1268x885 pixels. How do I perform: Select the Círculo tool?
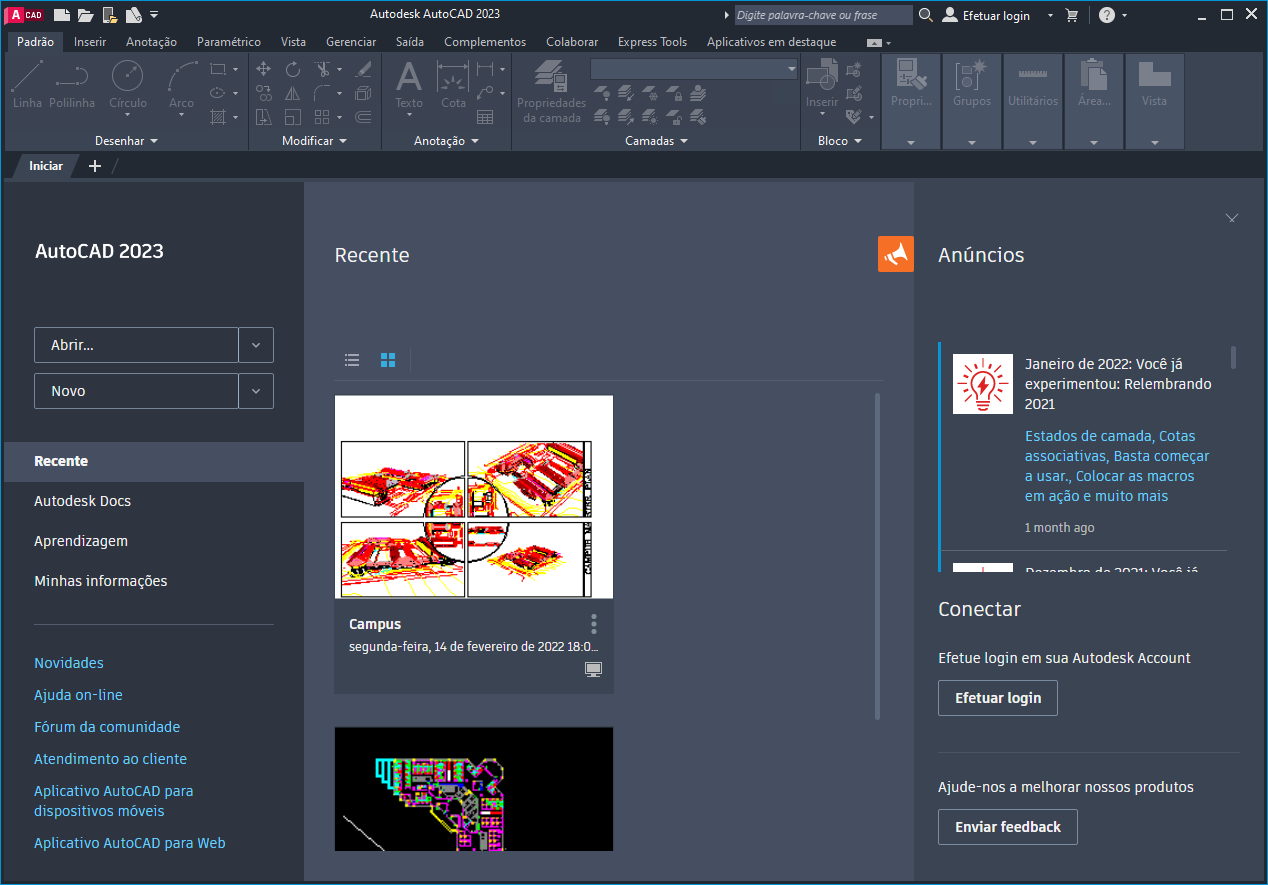coord(127,84)
